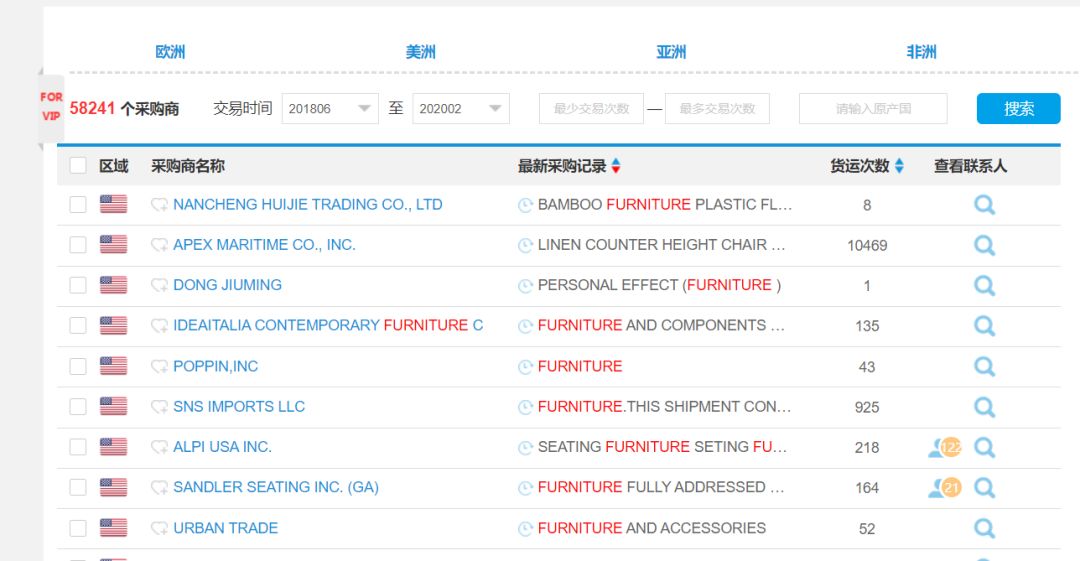The height and width of the screenshot is (561, 1080).
Task: Click favorite heart icon beside NANCHENG HUIJIE TRADING
Action: 159,205
